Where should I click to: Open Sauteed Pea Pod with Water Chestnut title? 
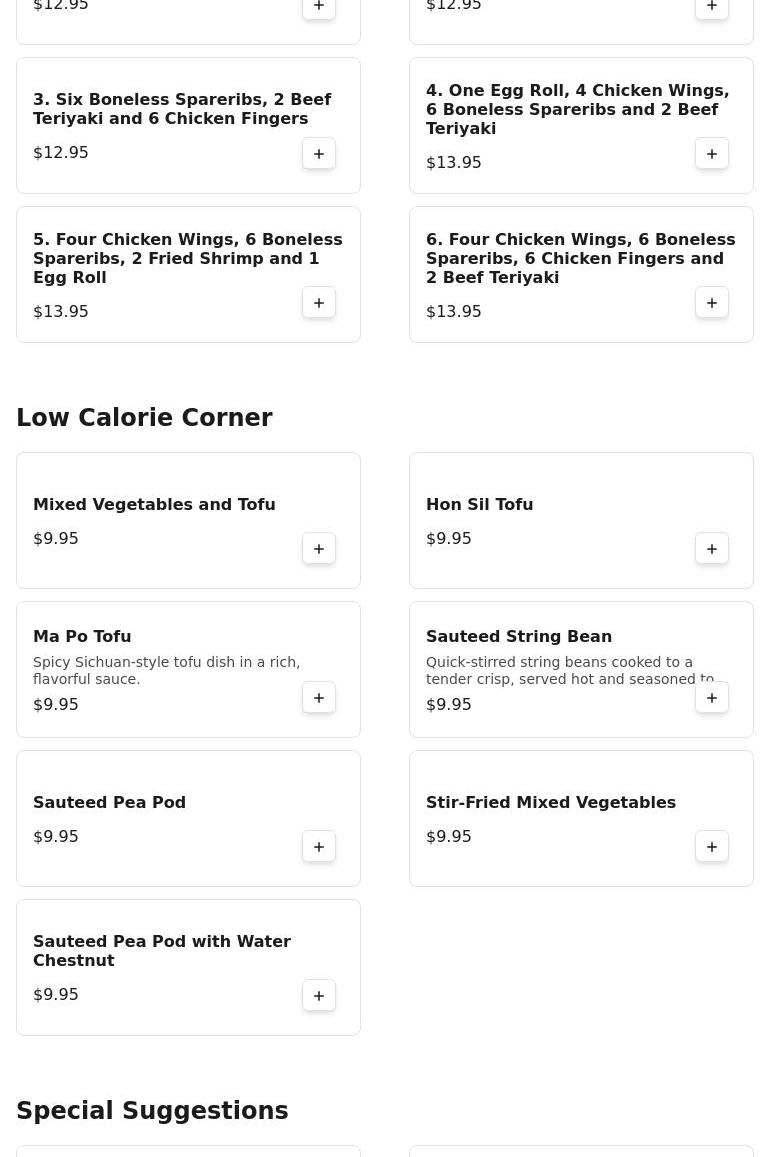coord(162,951)
